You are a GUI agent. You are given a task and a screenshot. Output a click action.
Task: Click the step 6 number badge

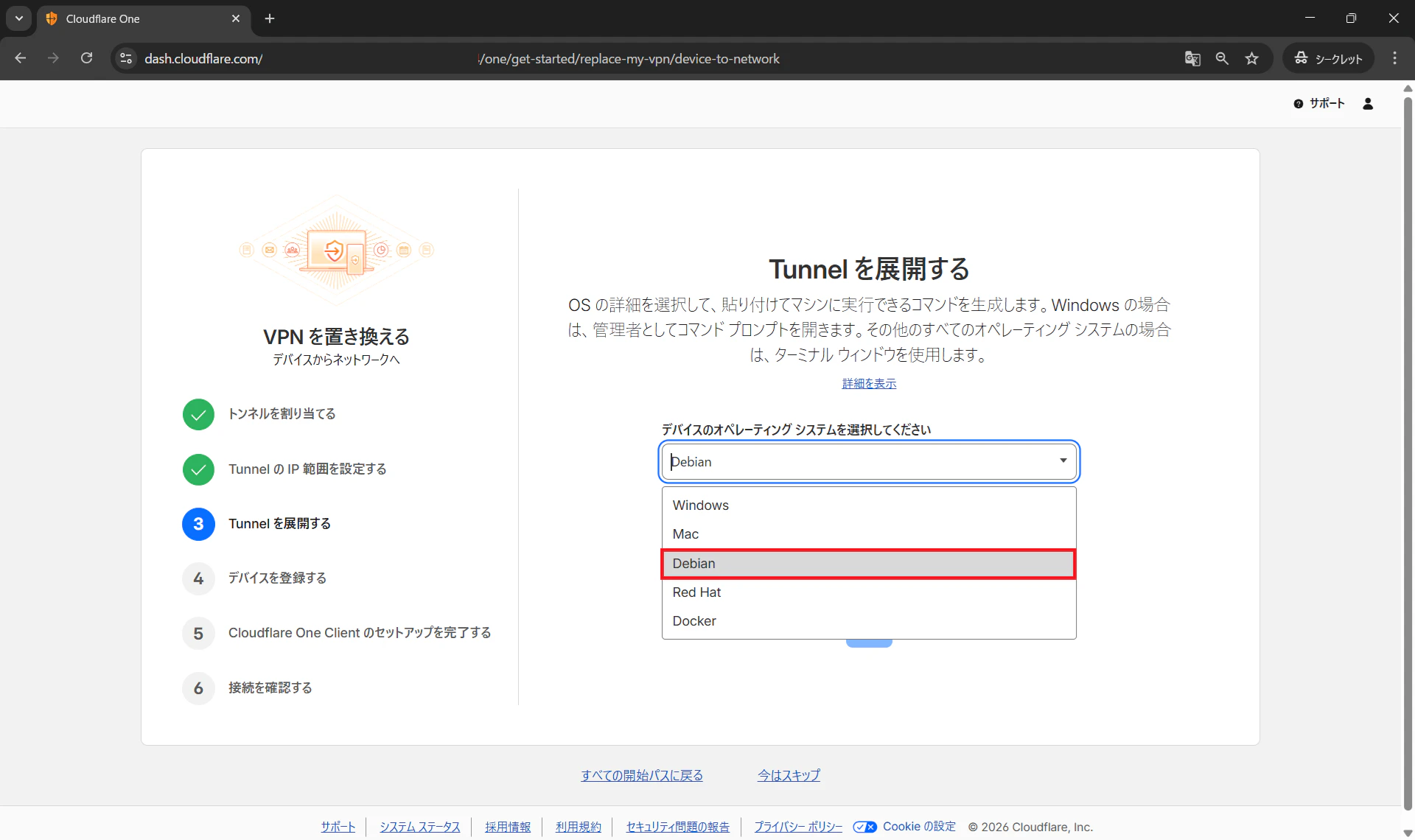pyautogui.click(x=198, y=688)
